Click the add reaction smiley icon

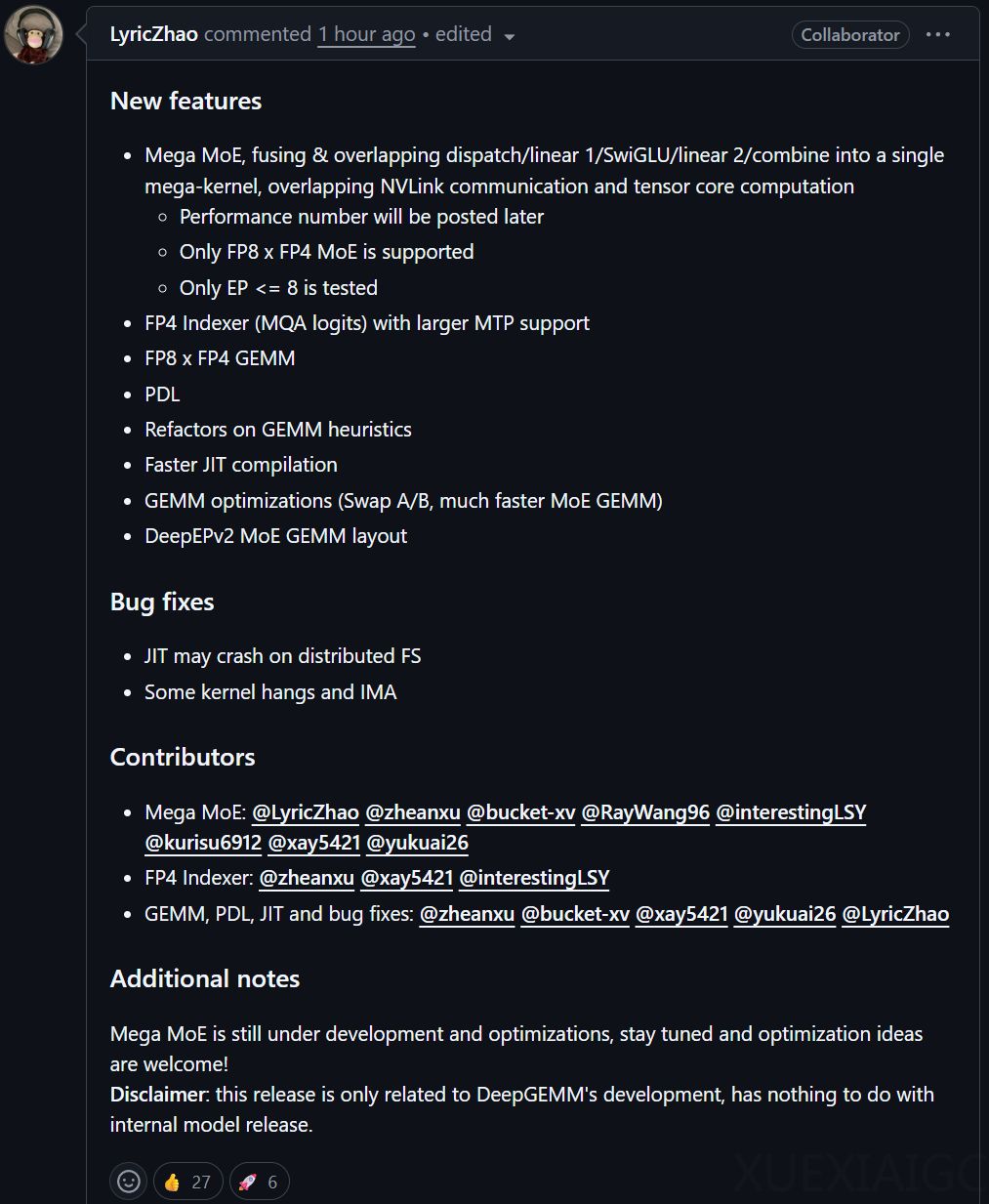(x=129, y=1182)
